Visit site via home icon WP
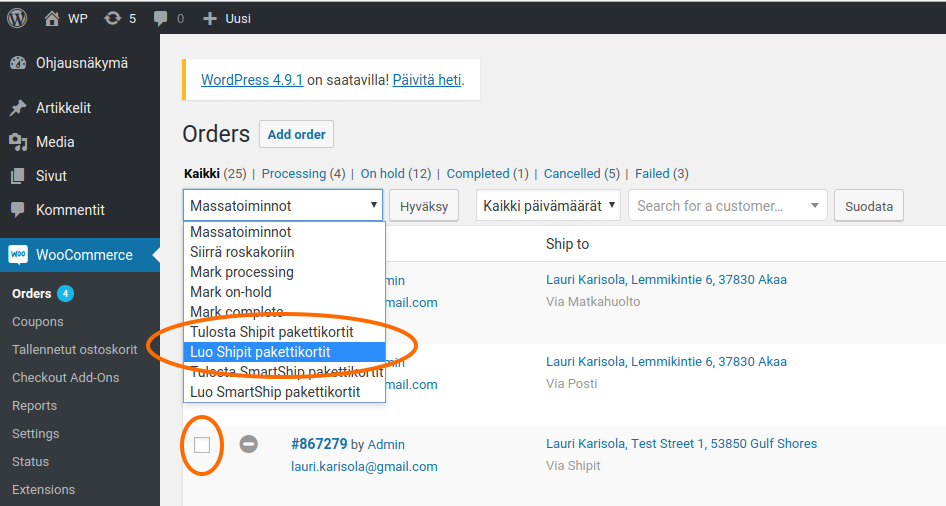The image size is (946, 506). (66, 18)
